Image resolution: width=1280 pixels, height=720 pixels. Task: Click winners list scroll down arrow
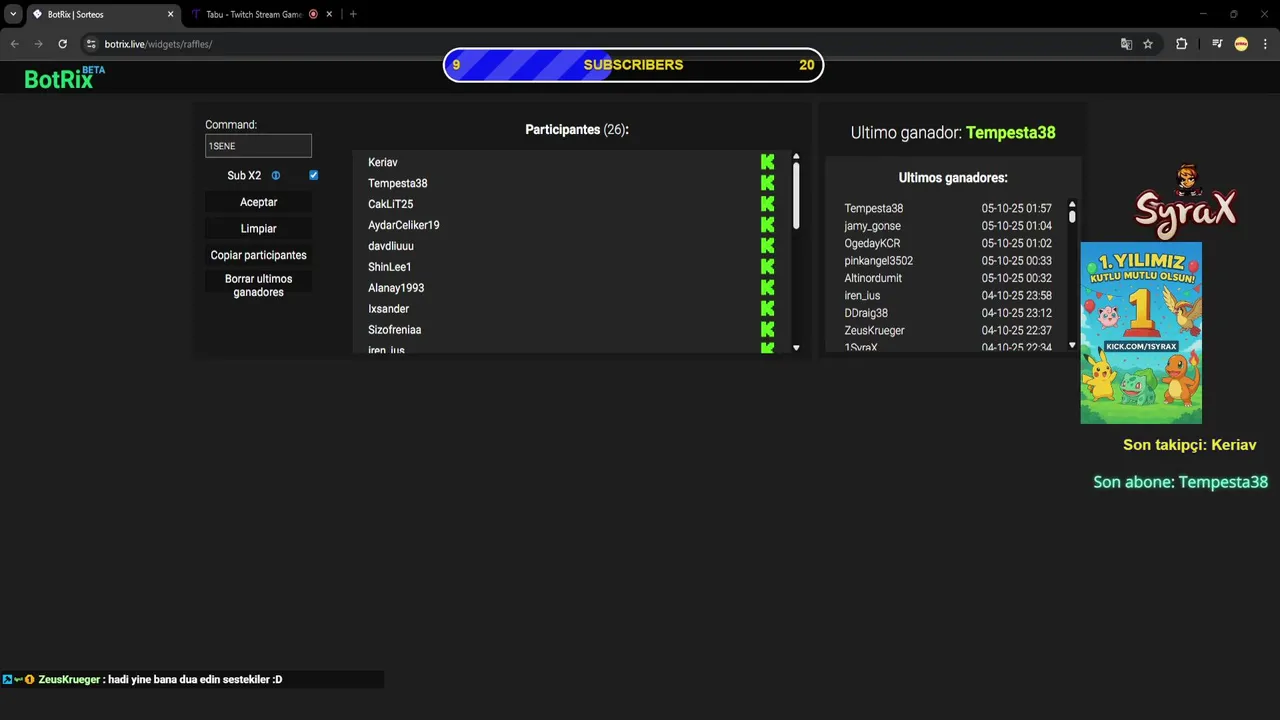coord(1072,345)
